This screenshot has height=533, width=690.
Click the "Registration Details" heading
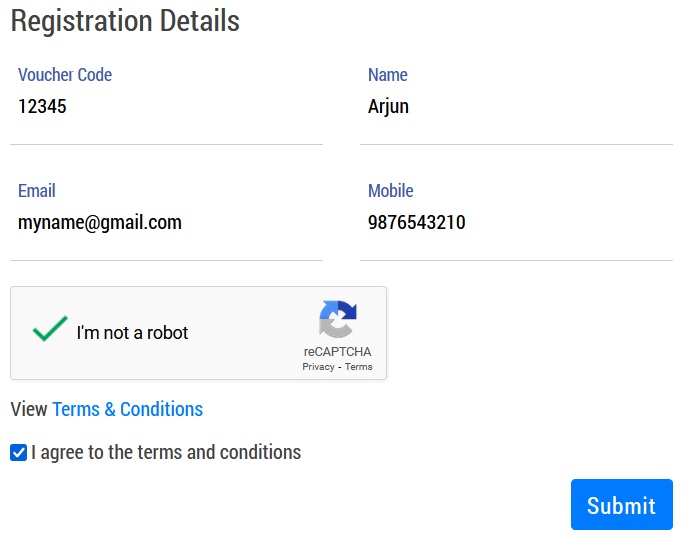pyautogui.click(x=125, y=21)
